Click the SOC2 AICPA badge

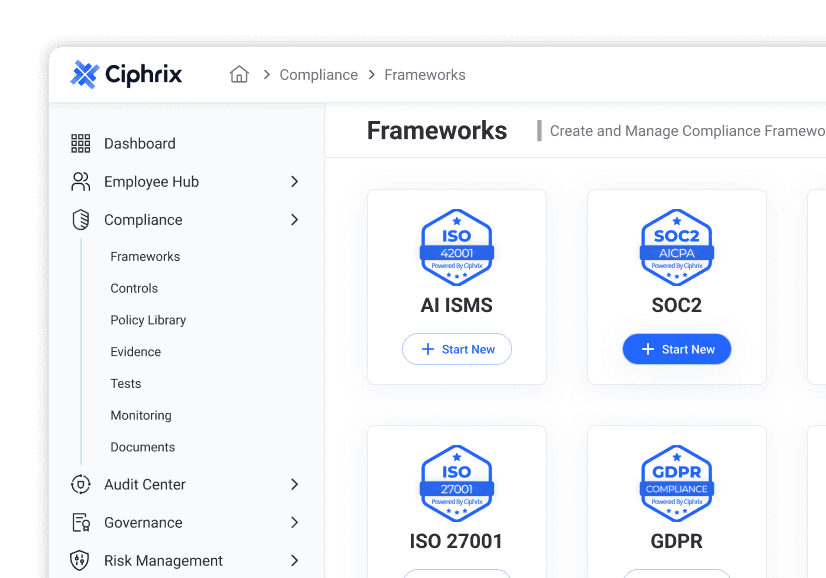[677, 248]
